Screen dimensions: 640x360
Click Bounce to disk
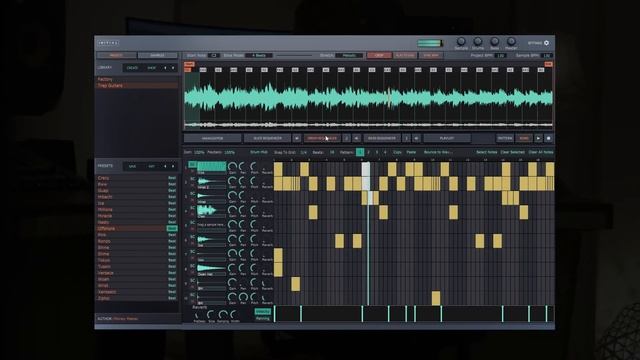coord(438,152)
